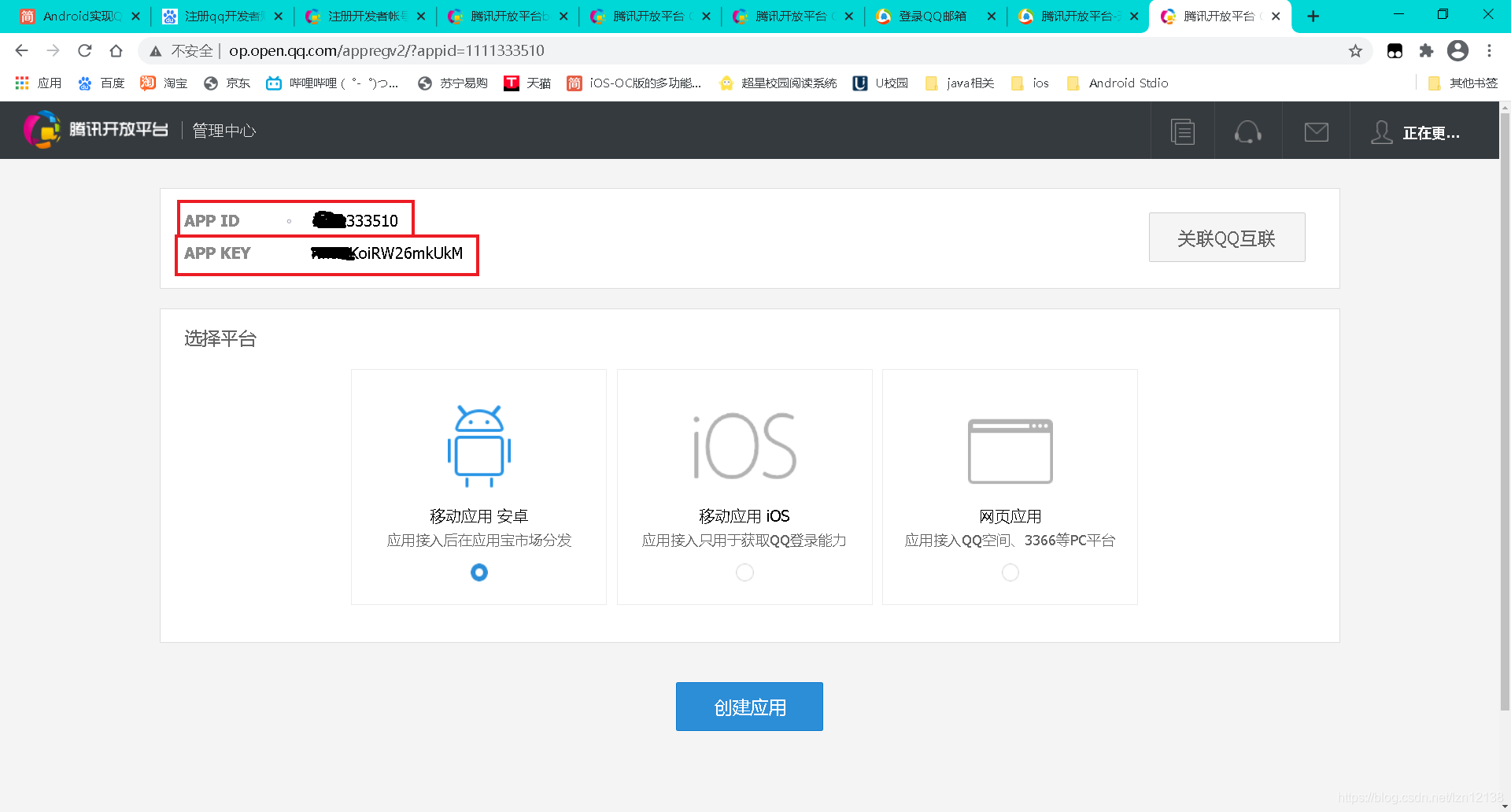Open a new browser tab with plus

tap(1313, 16)
